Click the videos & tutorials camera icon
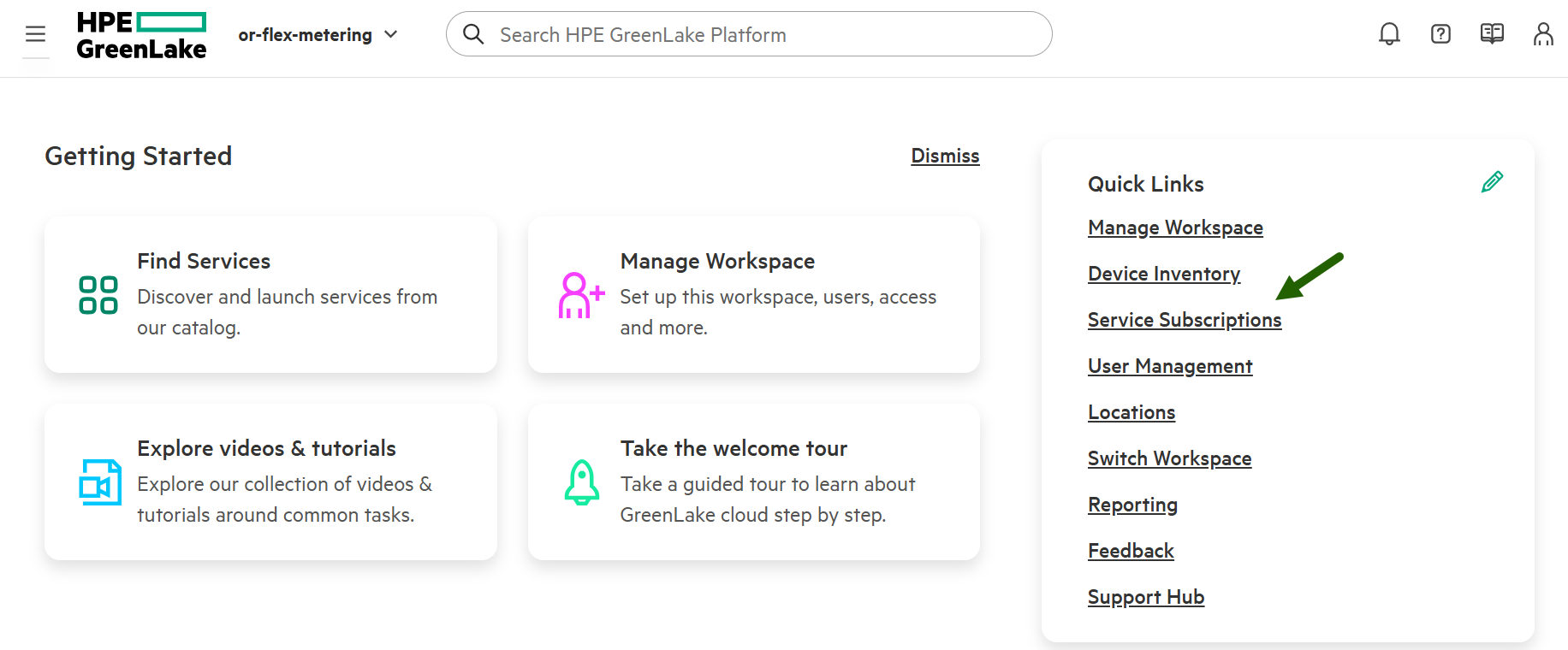 coord(100,482)
